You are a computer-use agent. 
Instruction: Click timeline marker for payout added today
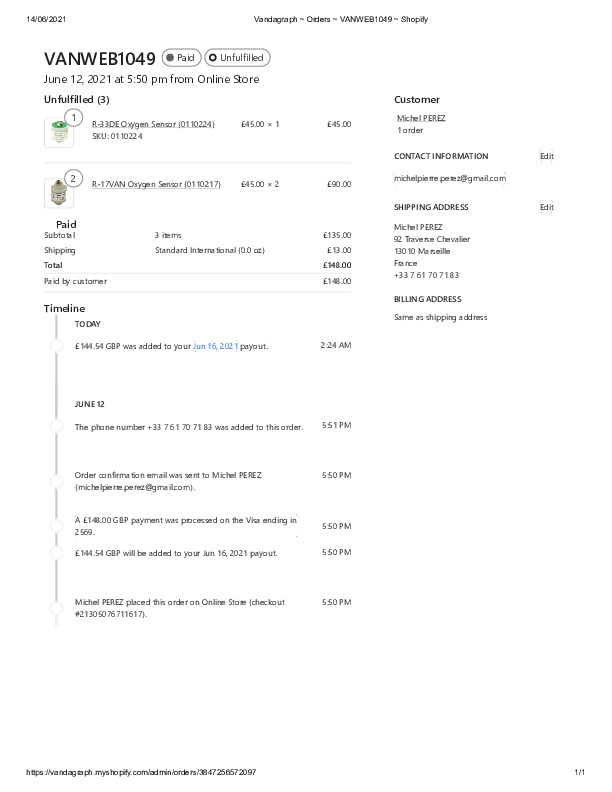pyautogui.click(x=57, y=345)
